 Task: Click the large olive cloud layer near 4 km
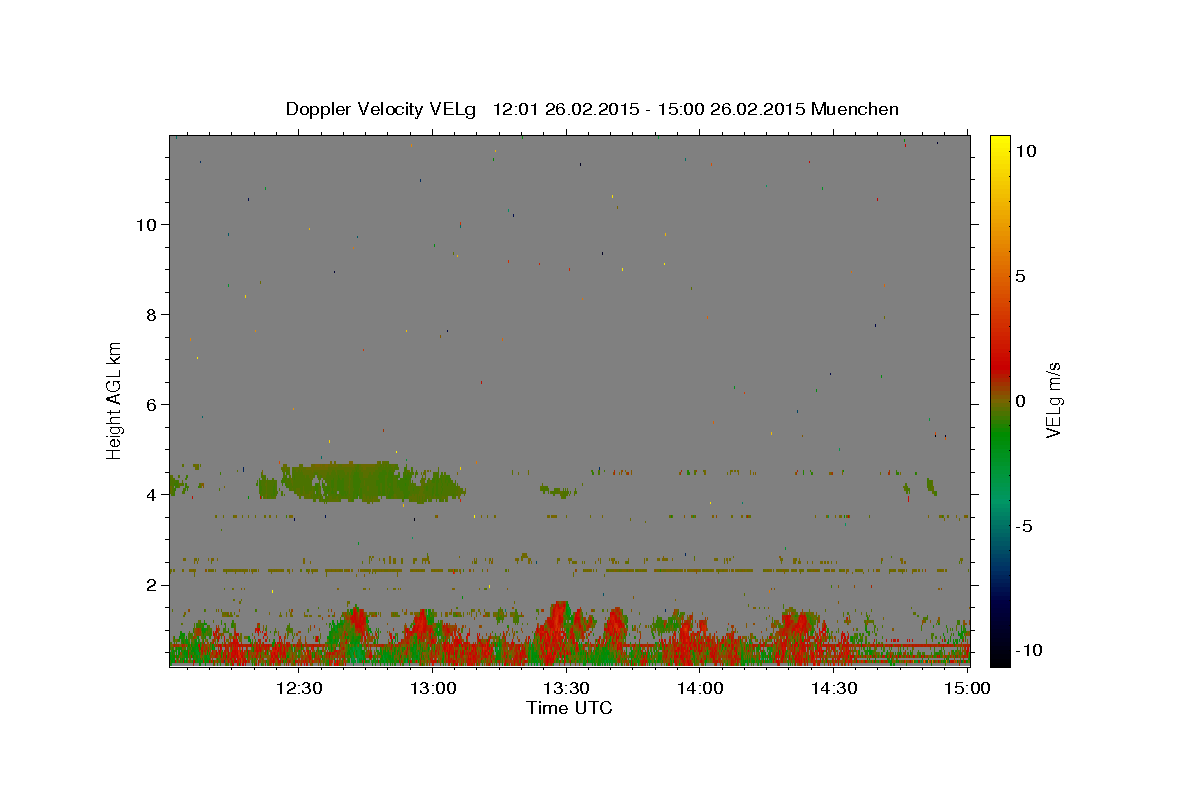click(372, 482)
